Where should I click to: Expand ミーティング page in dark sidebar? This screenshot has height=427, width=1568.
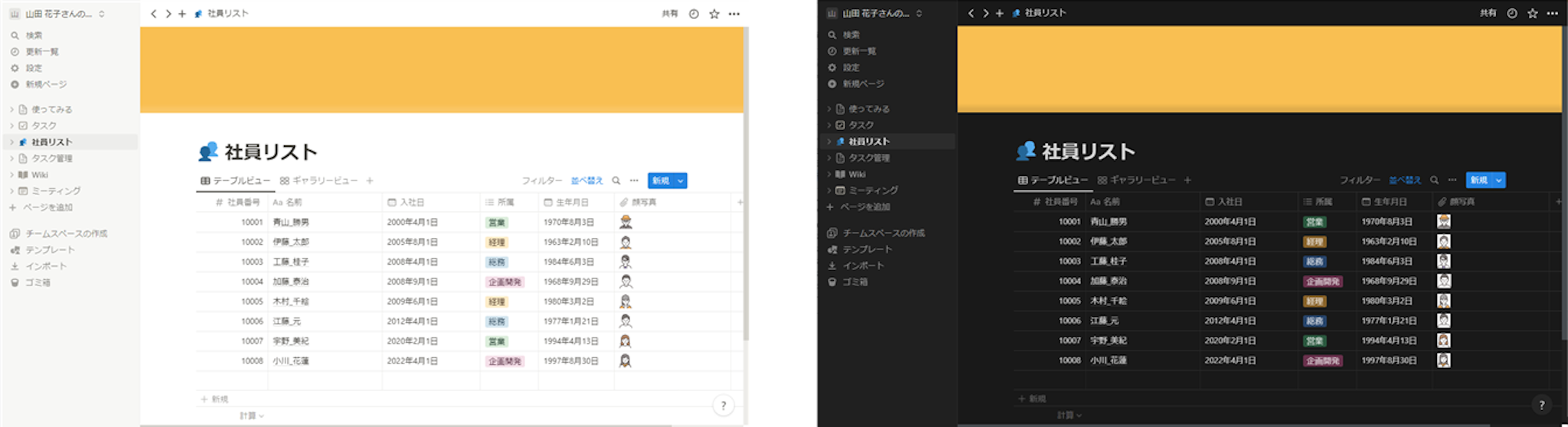[829, 191]
